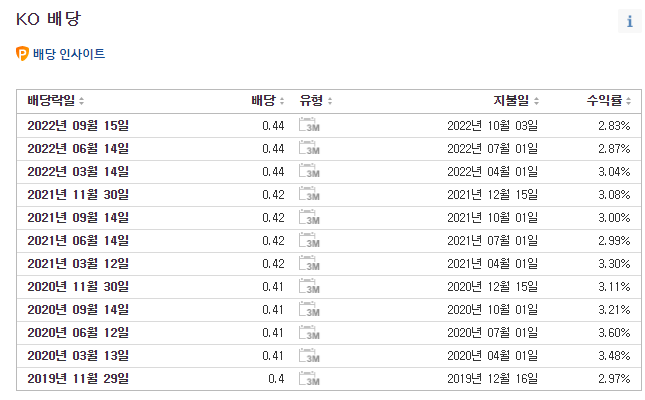Click 3M calendar icon in 2020년 09월 14일 row
The width and height of the screenshot is (645, 400).
point(309,309)
